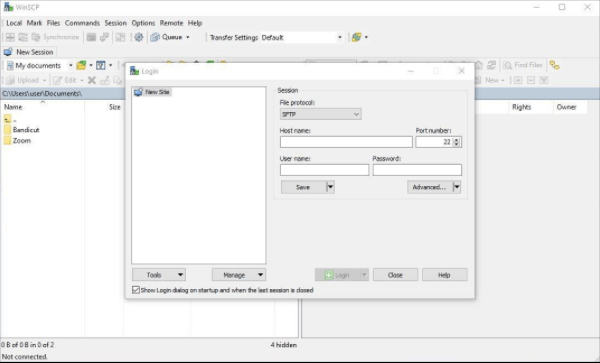Select the Bandicut folder in local panel
The width and height of the screenshot is (600, 363).
(x=22, y=130)
